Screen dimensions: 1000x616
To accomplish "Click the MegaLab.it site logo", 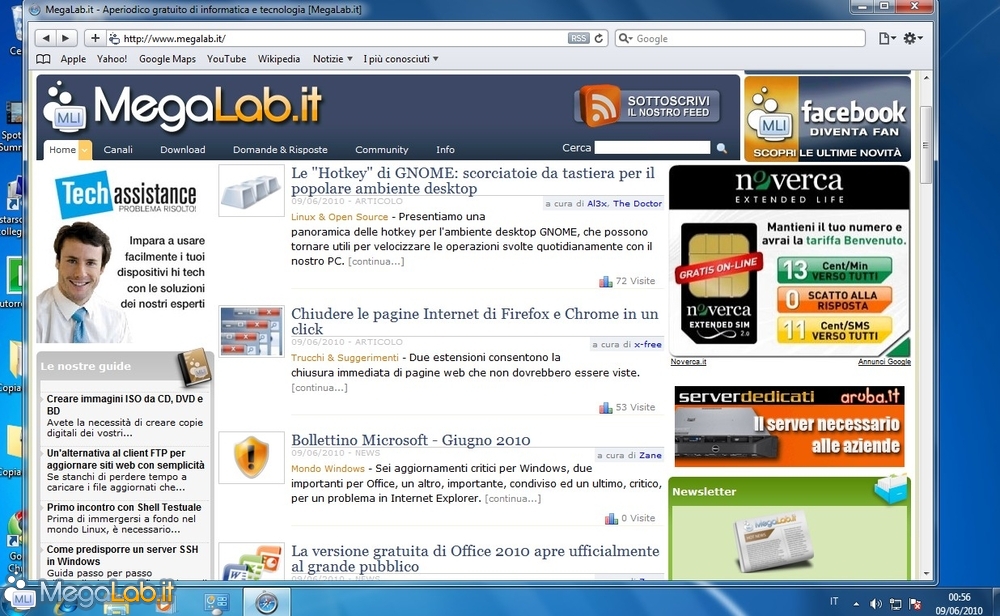I will (183, 107).
